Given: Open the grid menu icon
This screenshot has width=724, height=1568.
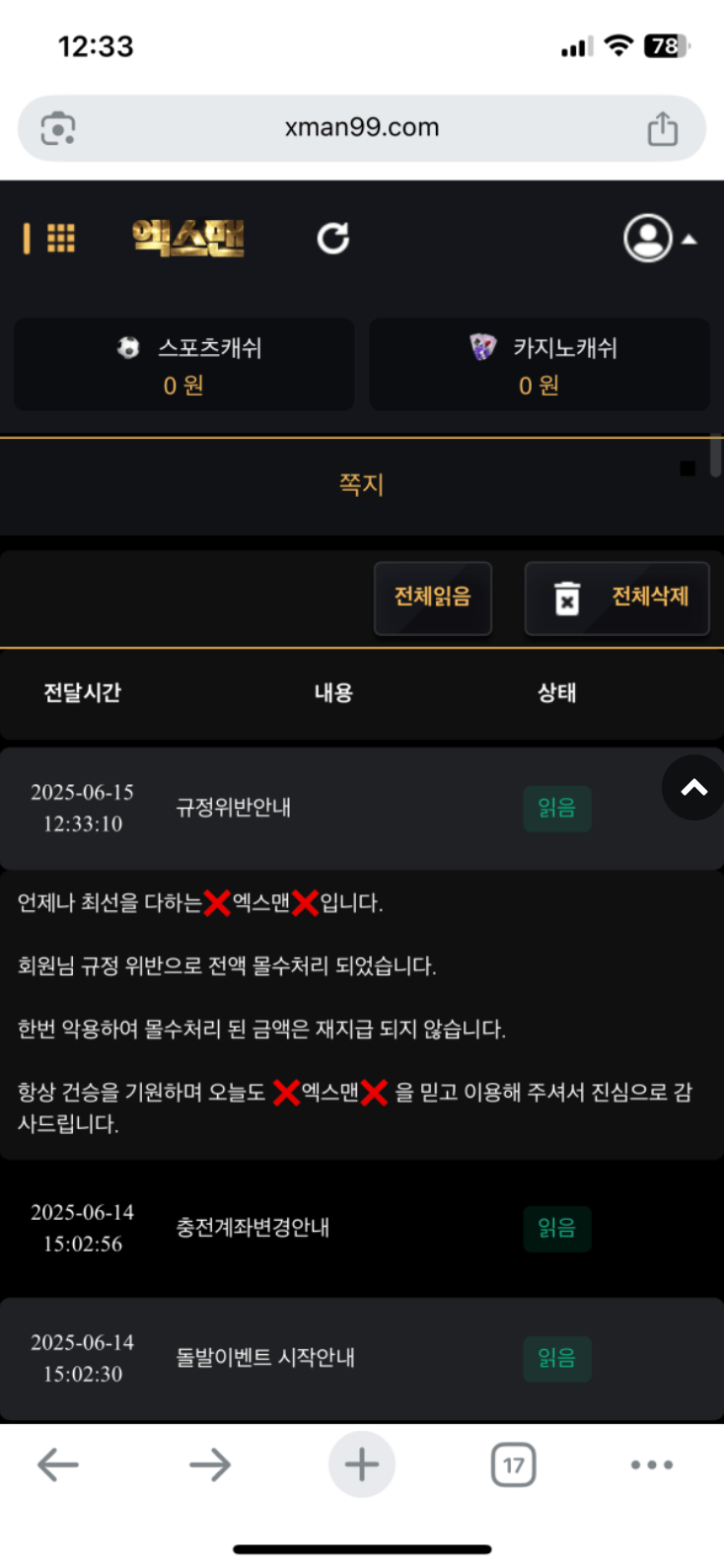Looking at the screenshot, I should [60, 238].
